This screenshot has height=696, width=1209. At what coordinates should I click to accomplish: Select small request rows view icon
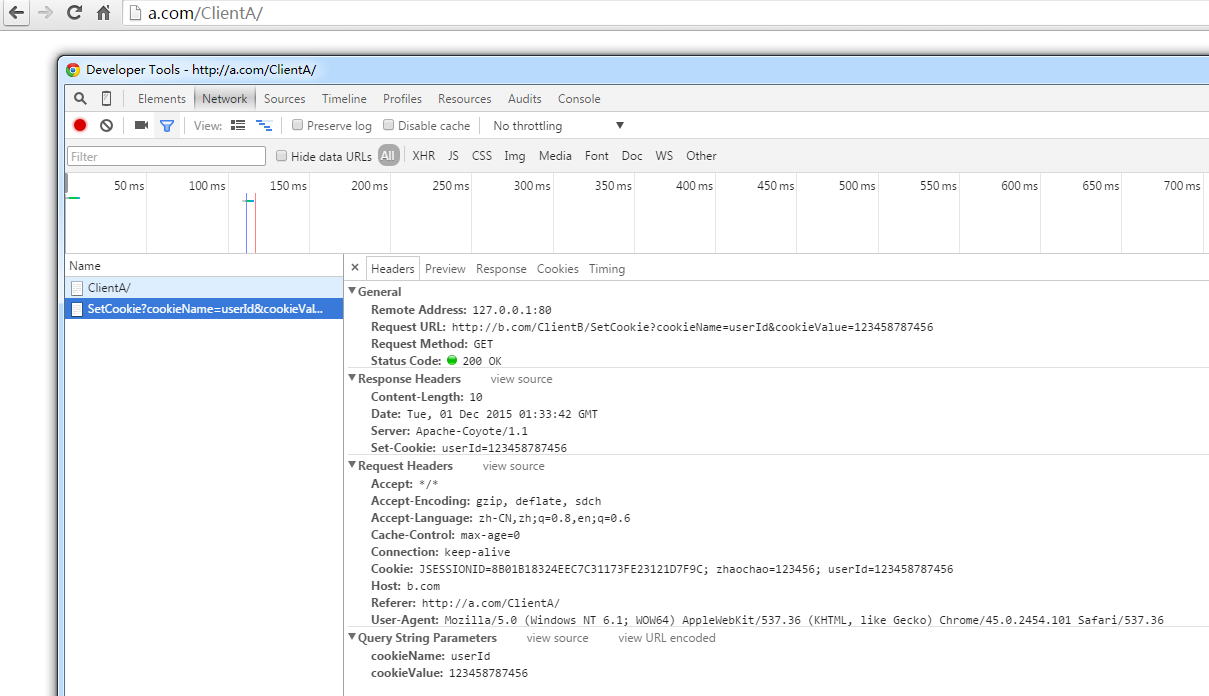pos(264,125)
